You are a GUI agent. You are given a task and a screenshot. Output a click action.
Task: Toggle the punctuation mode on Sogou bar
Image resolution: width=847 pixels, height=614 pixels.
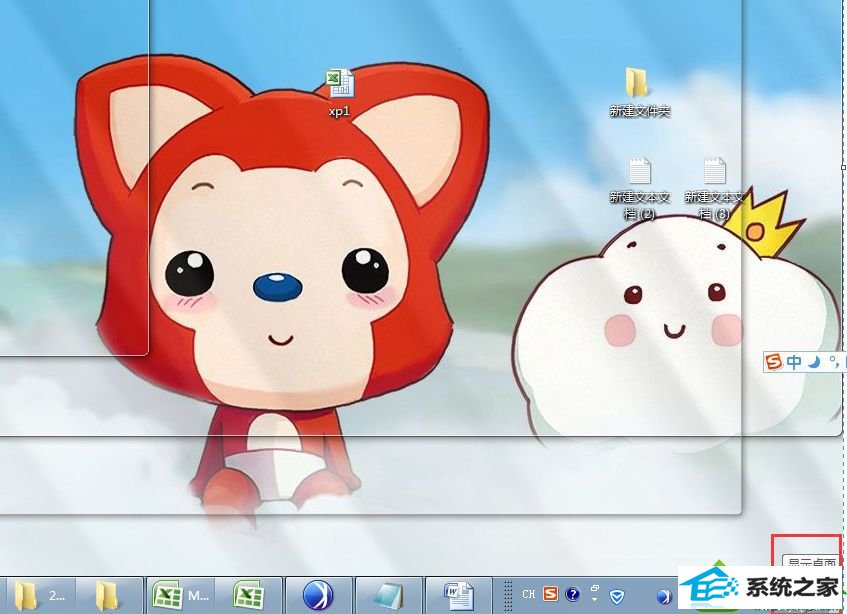click(834, 361)
